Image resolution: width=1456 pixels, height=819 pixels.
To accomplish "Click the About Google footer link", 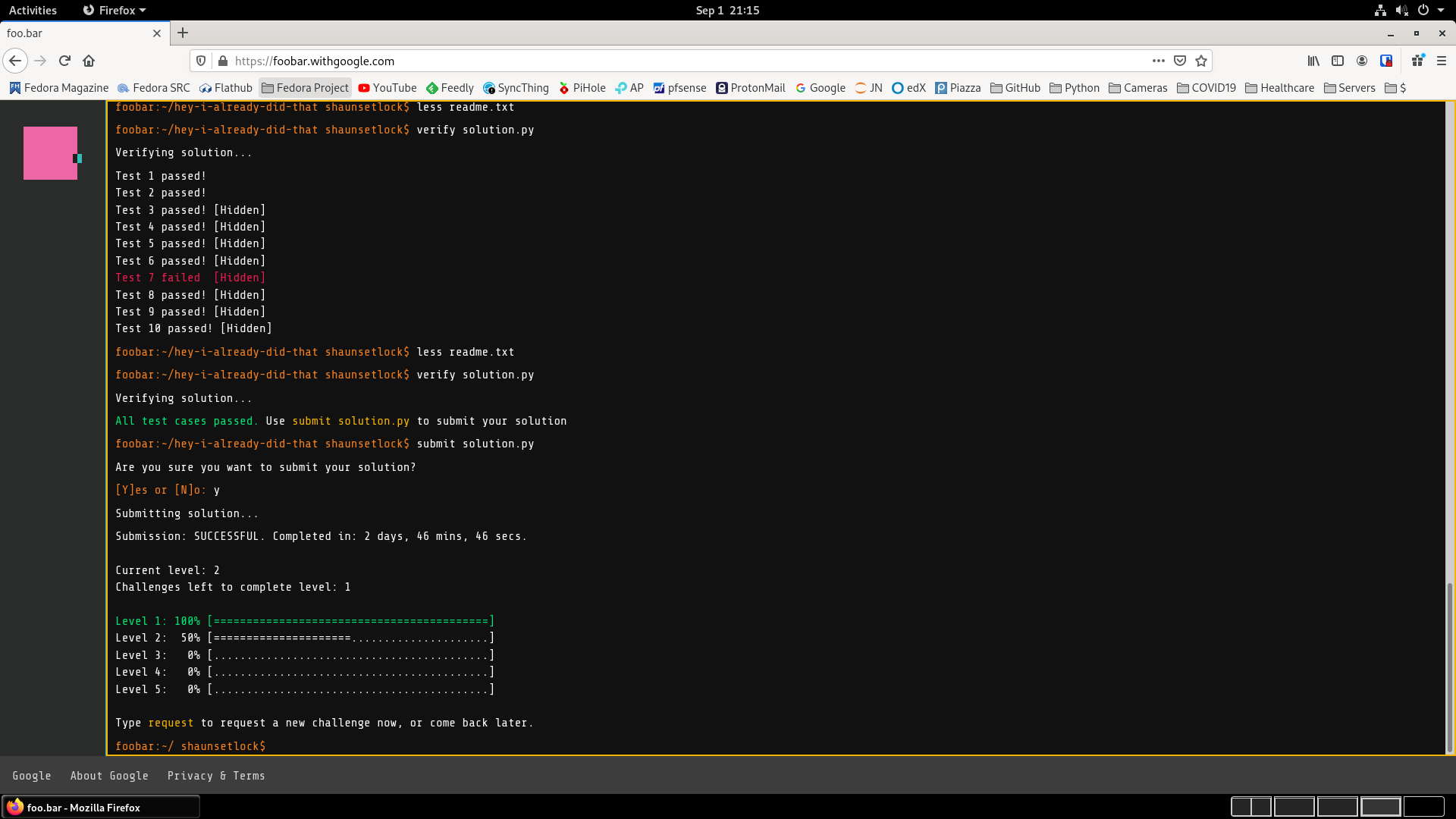I will (x=109, y=776).
